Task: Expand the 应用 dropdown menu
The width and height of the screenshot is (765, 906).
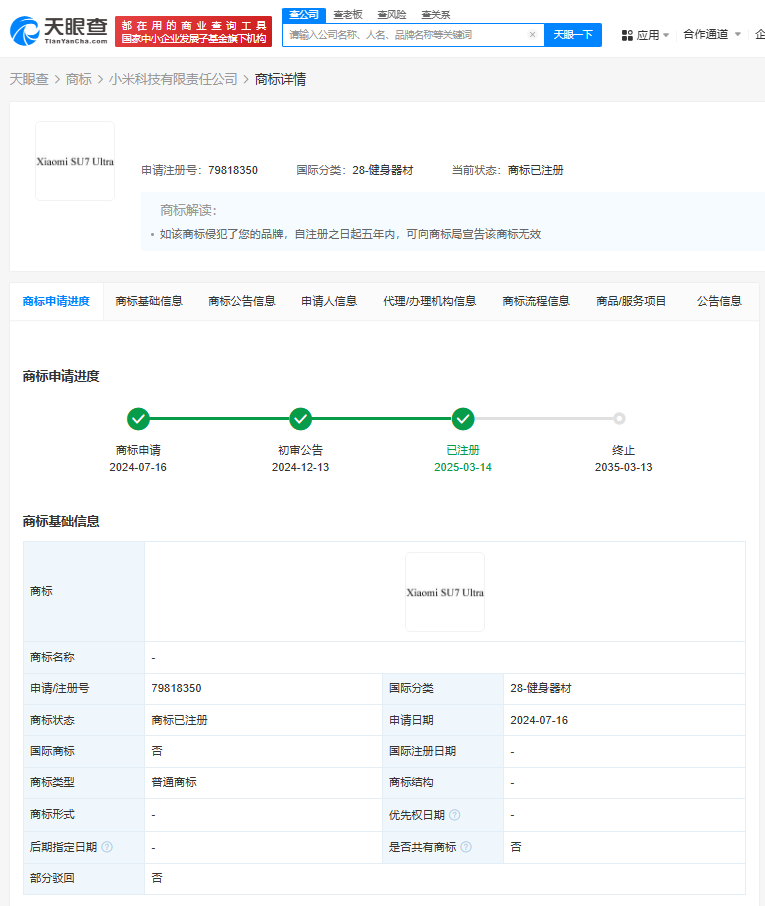Action: click(647, 35)
